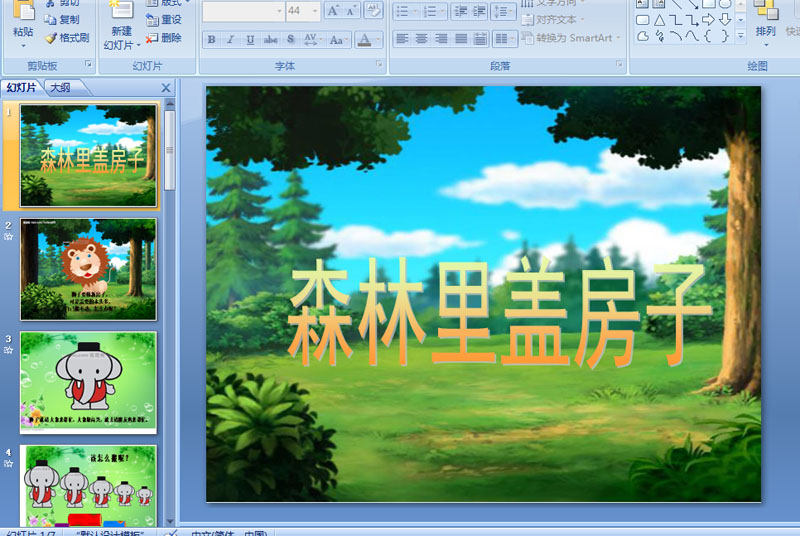Select the down arrow shape
The height and width of the screenshot is (536, 800).
[724, 20]
